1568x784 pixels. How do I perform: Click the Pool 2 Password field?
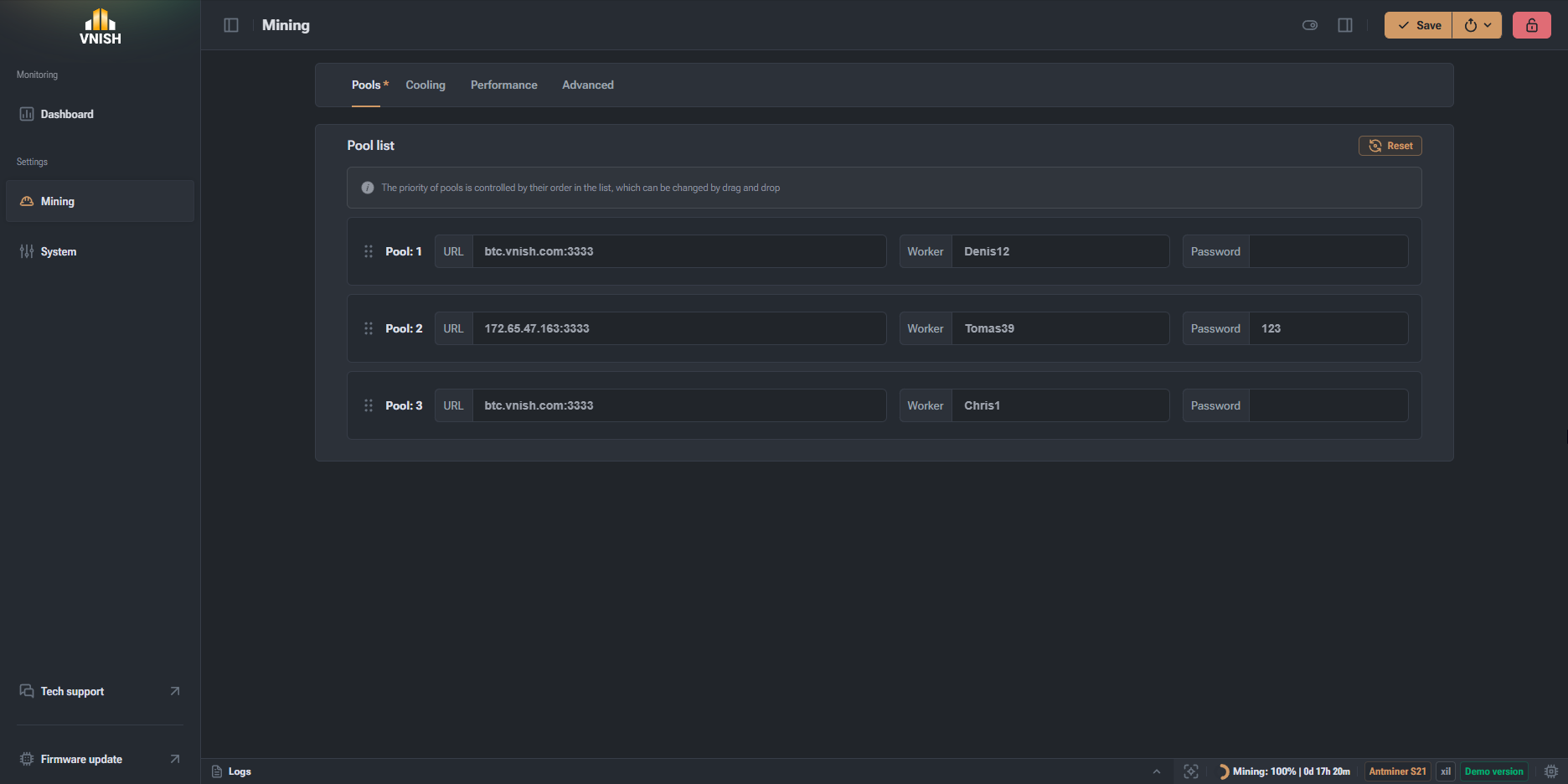[x=1328, y=328]
